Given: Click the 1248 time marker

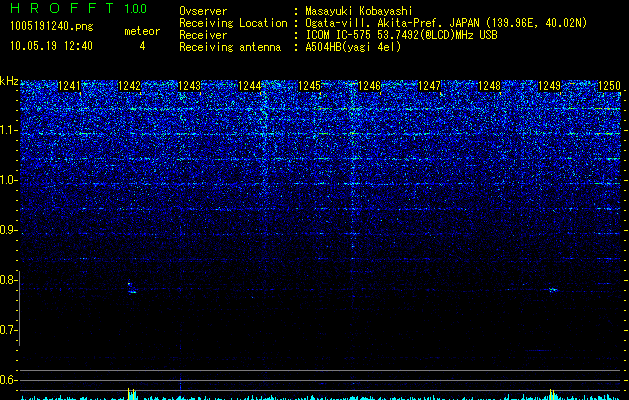Looking at the screenshot, I should pos(489,86).
